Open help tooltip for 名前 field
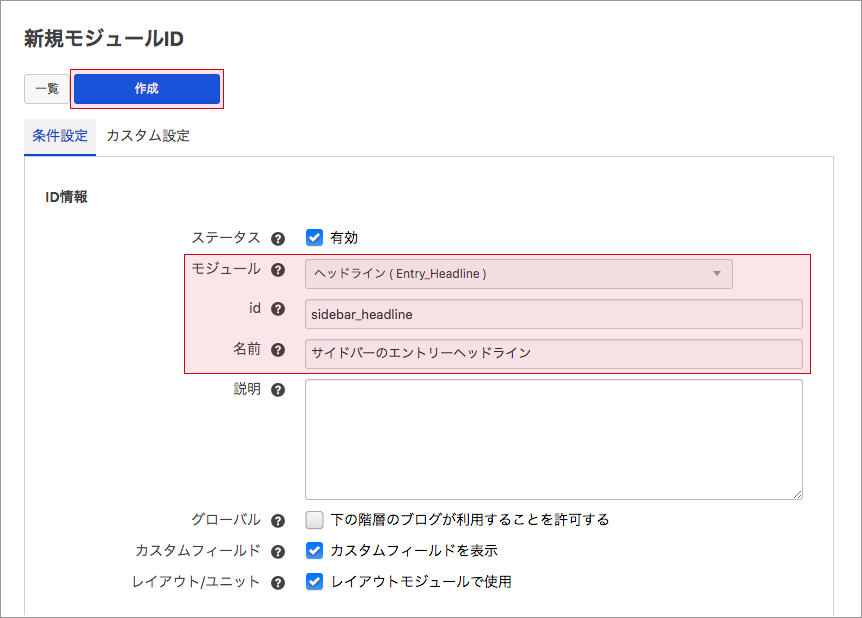Image resolution: width=862 pixels, height=618 pixels. 278,350
